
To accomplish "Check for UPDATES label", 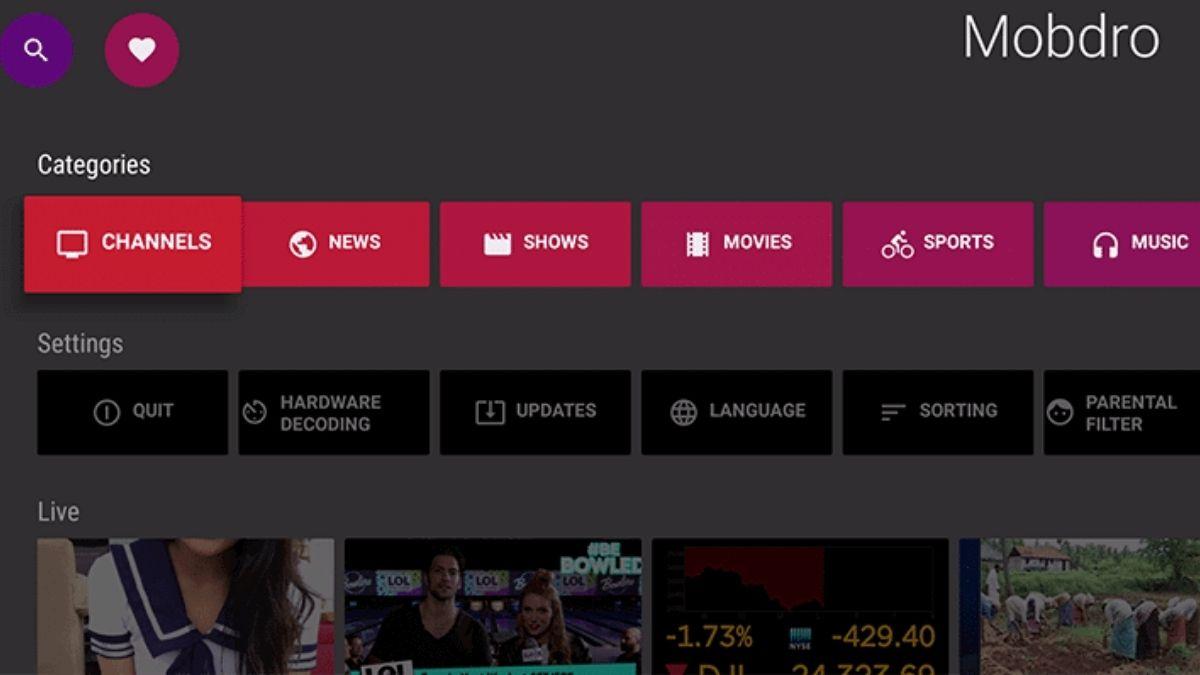I will tap(556, 411).
